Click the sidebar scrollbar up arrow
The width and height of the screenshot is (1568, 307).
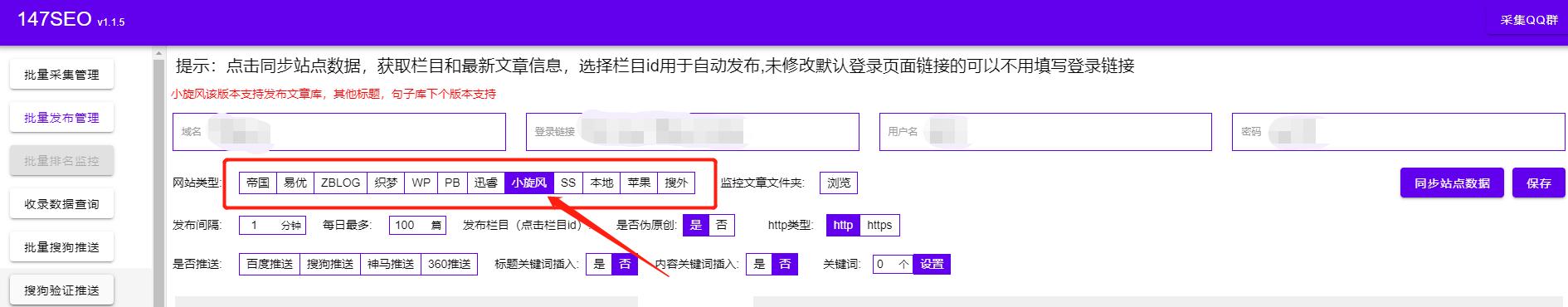[x=159, y=54]
